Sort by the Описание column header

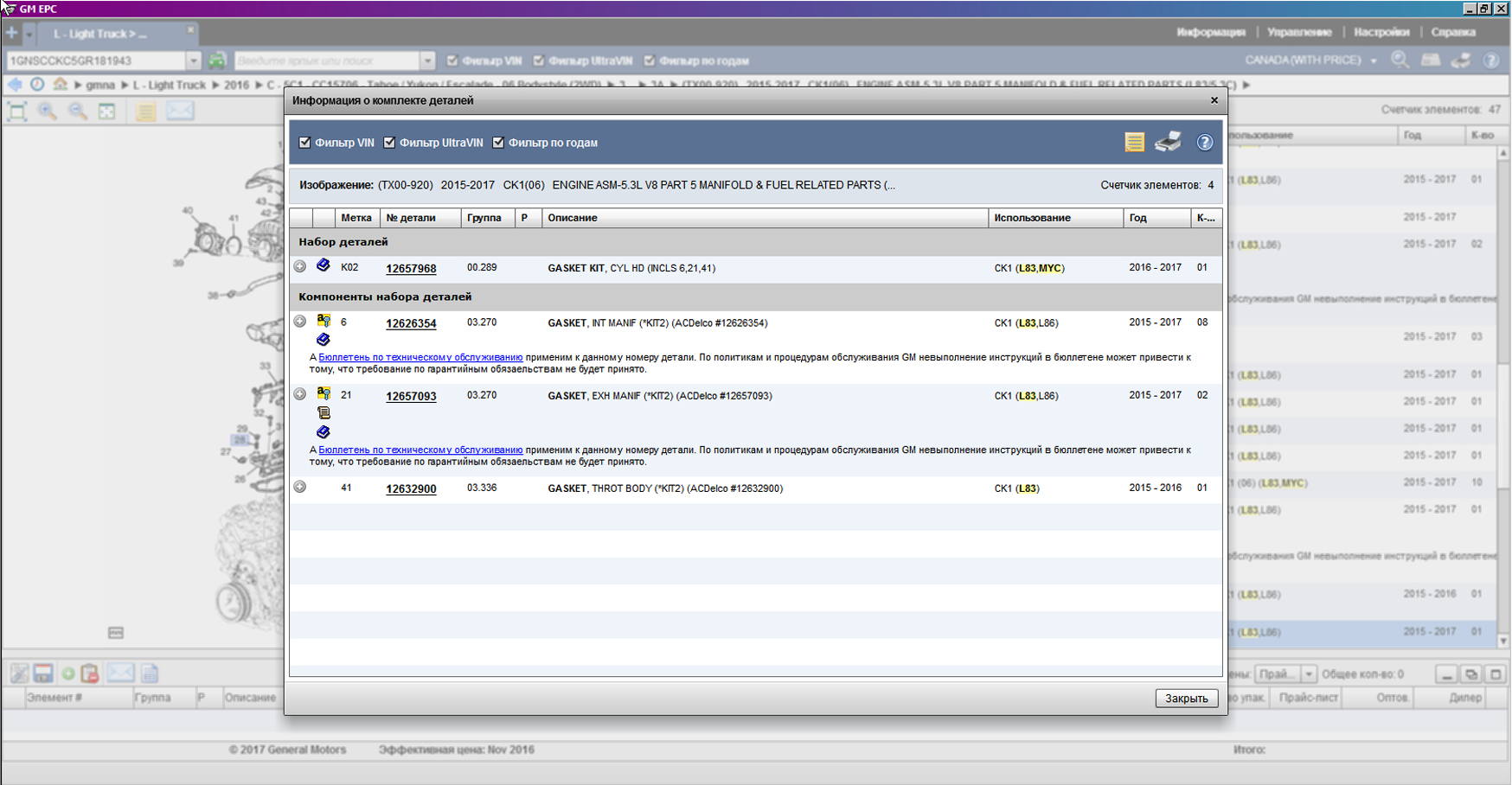[573, 218]
